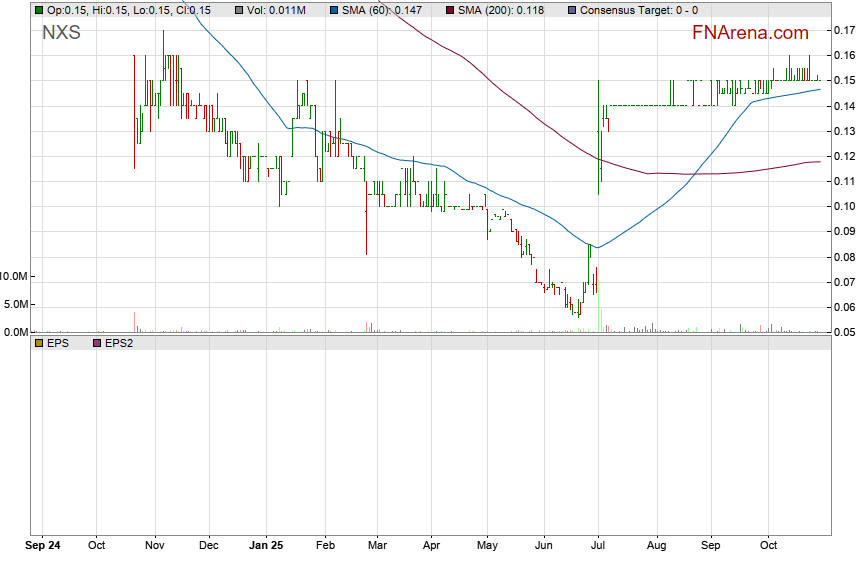This screenshot has height=566, width=859.
Task: Click the Jul month label on time axis
Action: pos(598,546)
